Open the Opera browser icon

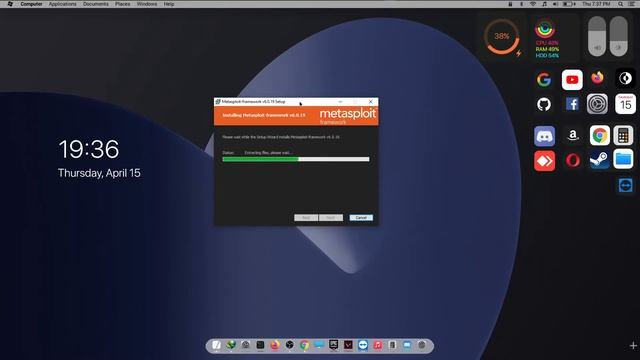coord(573,160)
